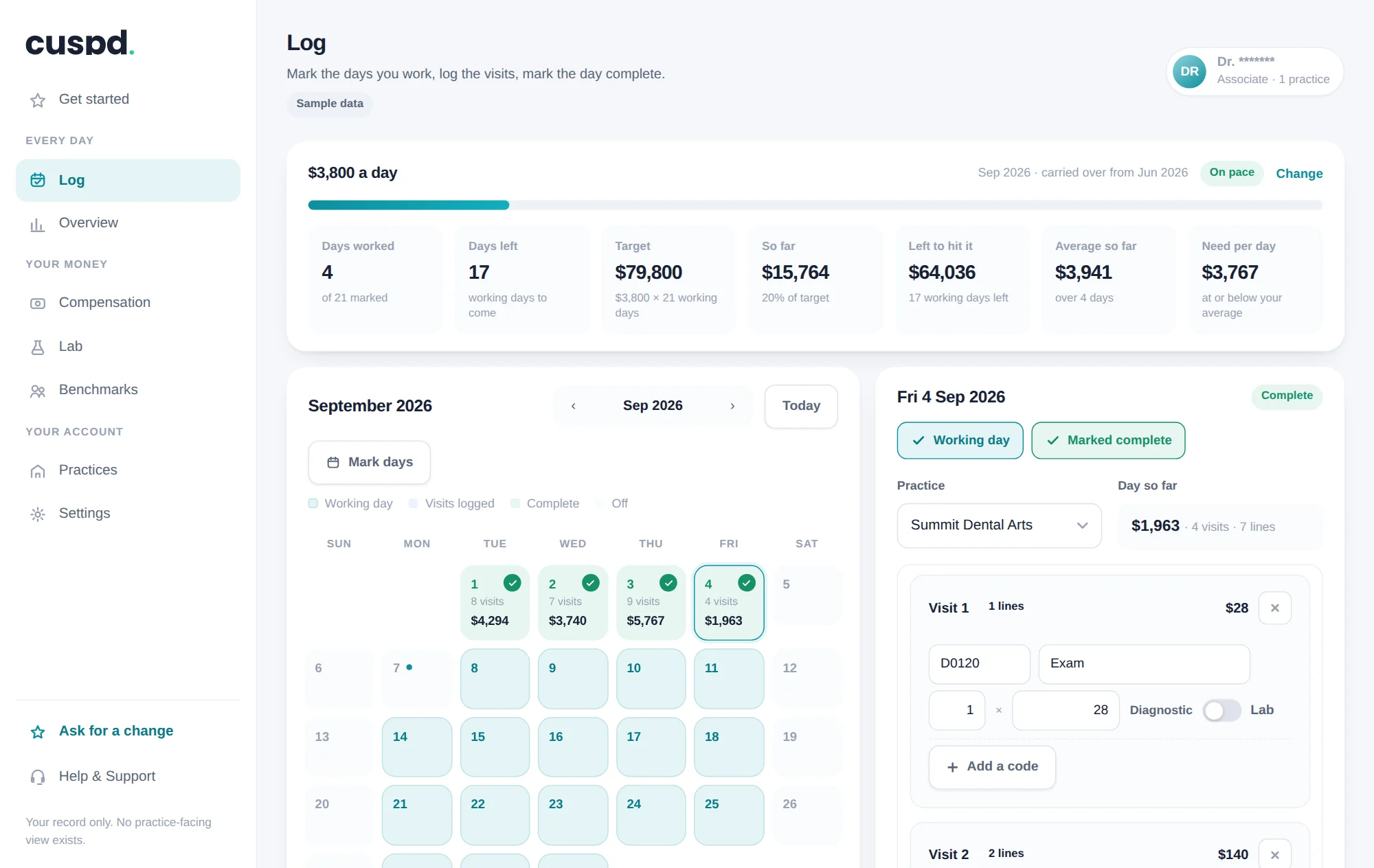Click the Working day legend swatch
The image size is (1374, 868).
pos(313,503)
